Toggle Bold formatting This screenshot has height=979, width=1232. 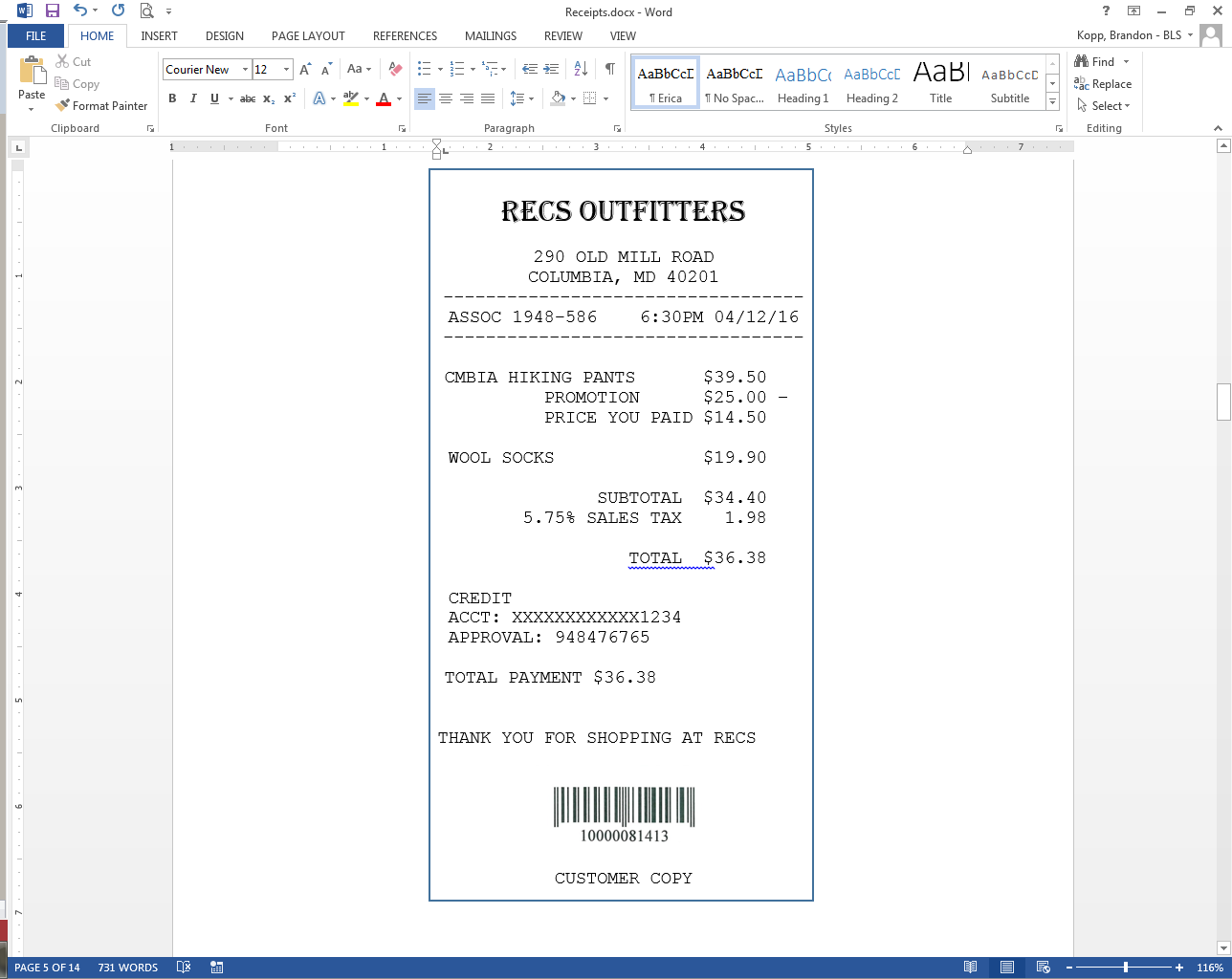(172, 98)
